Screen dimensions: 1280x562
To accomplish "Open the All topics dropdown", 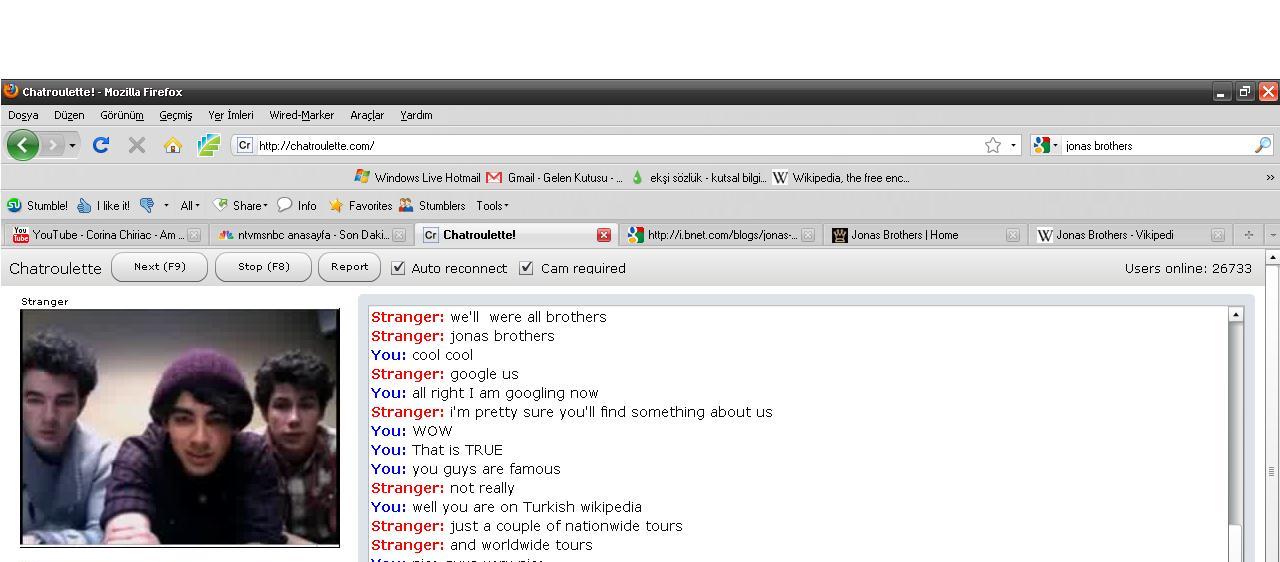I will tap(189, 205).
